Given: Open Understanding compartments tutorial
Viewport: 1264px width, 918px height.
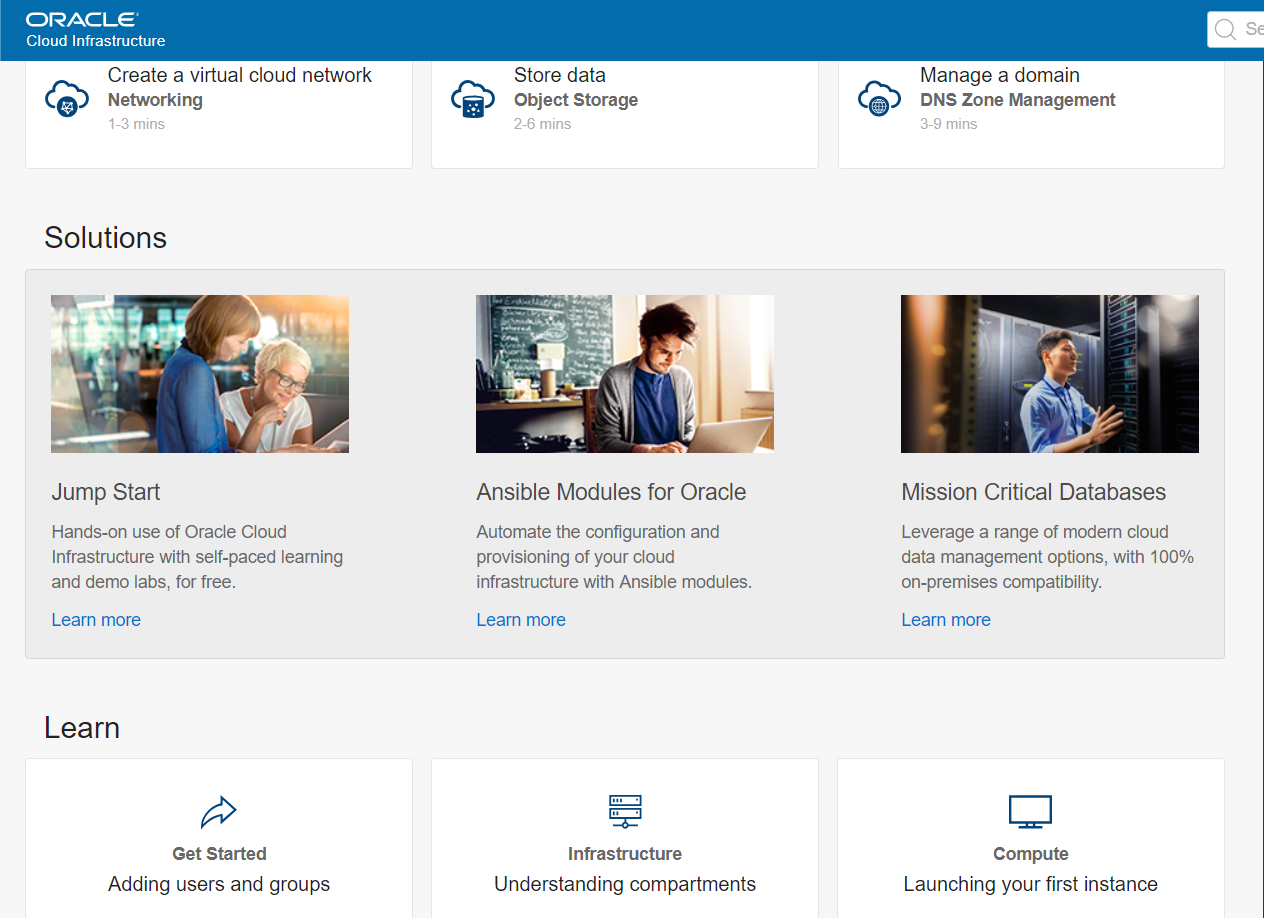Looking at the screenshot, I should pos(625,884).
